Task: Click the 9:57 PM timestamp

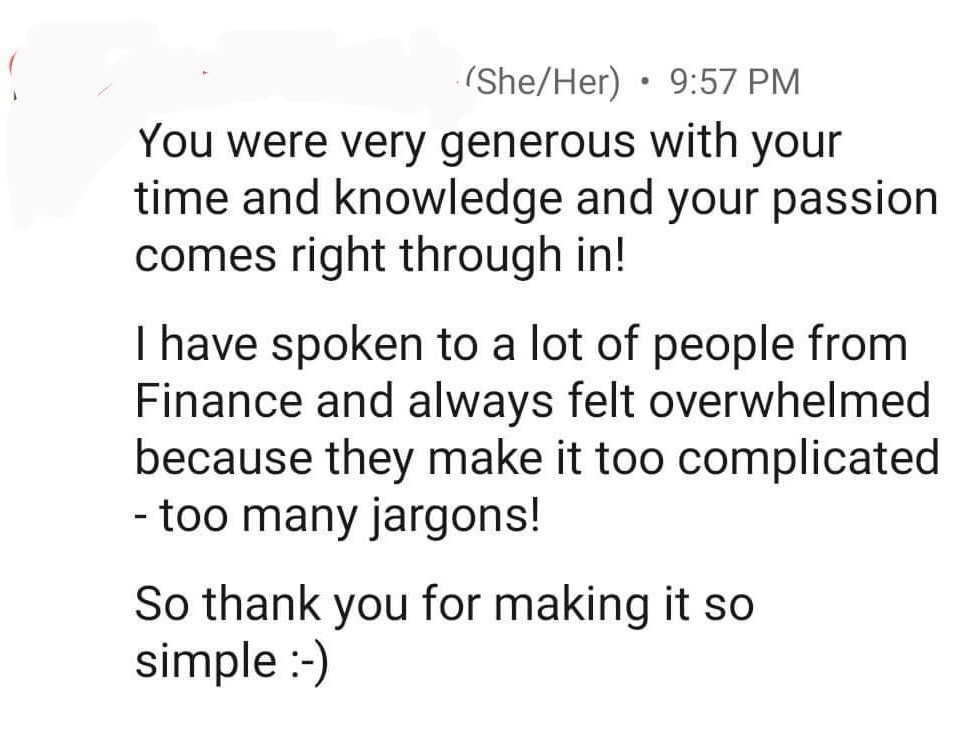Action: pyautogui.click(x=735, y=81)
